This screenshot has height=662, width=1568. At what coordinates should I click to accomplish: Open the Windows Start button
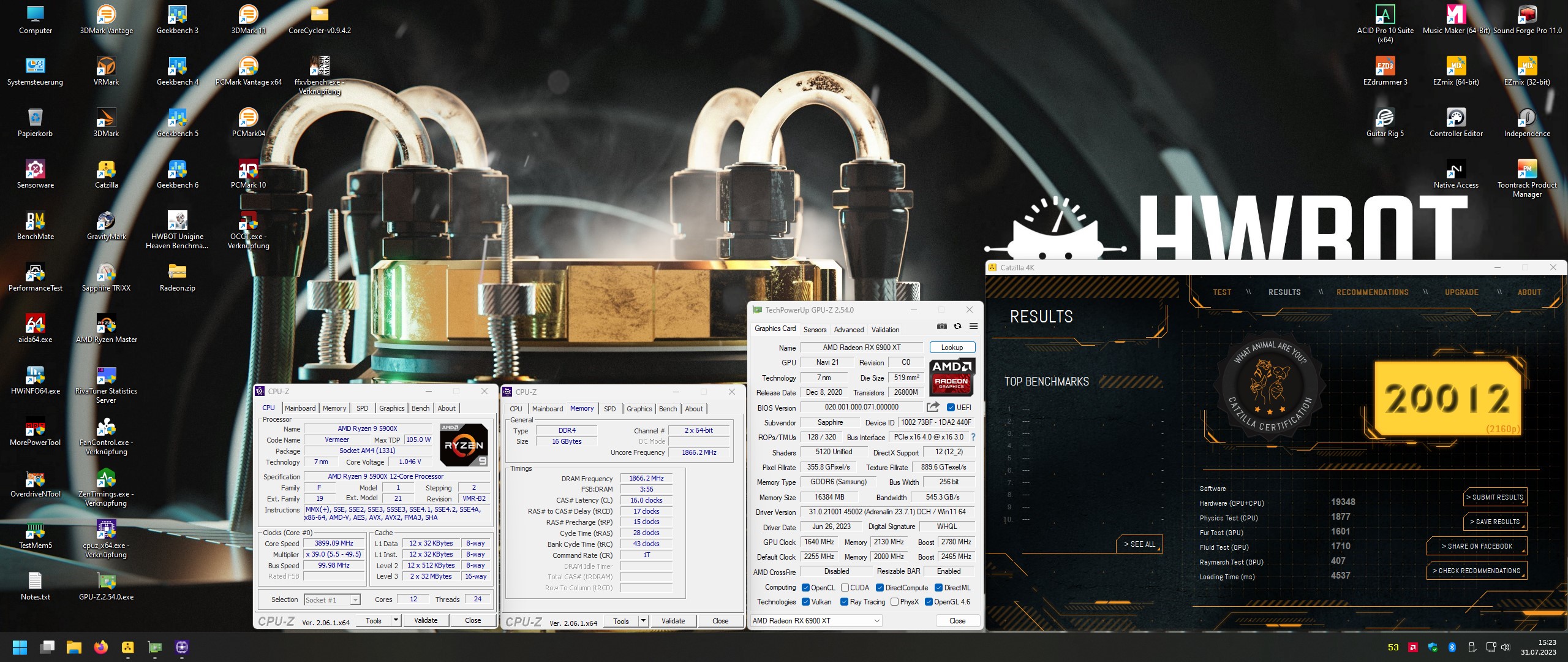(x=20, y=647)
